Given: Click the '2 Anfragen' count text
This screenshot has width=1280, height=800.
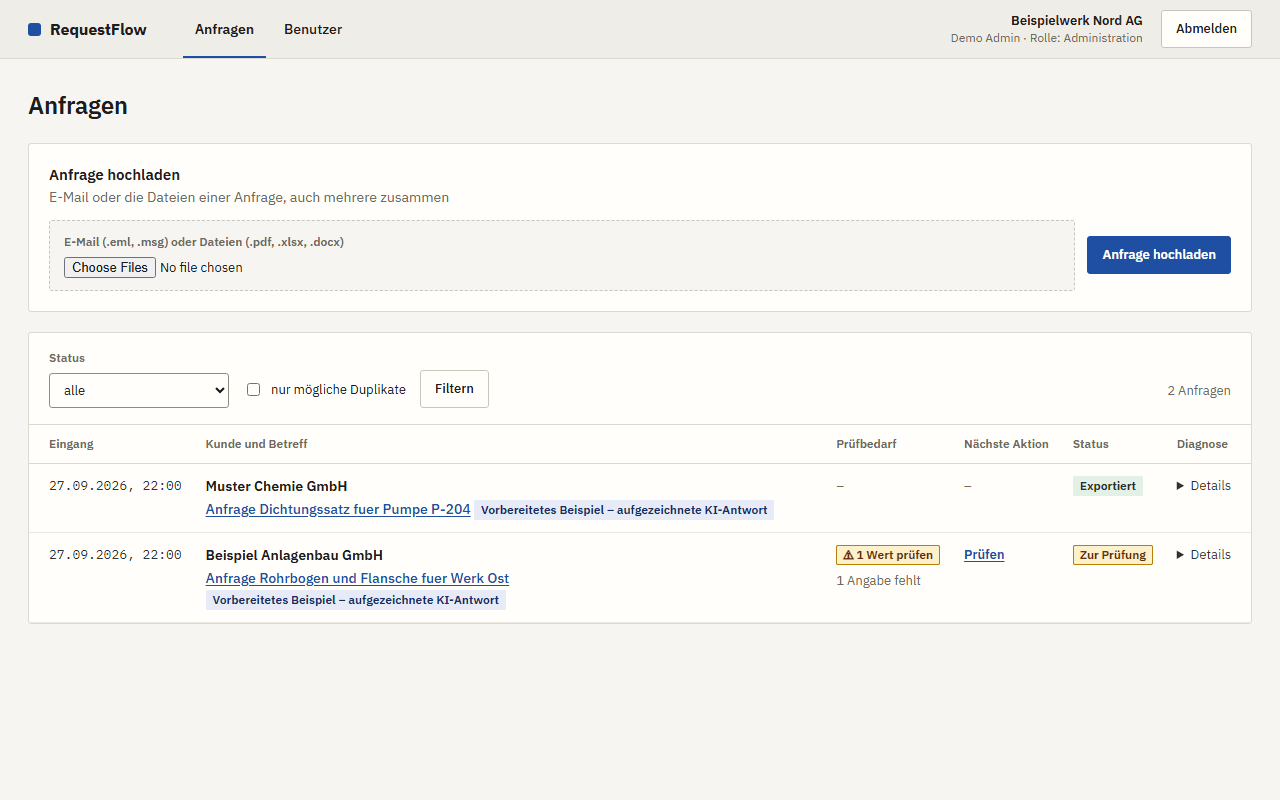Looking at the screenshot, I should point(1199,391).
